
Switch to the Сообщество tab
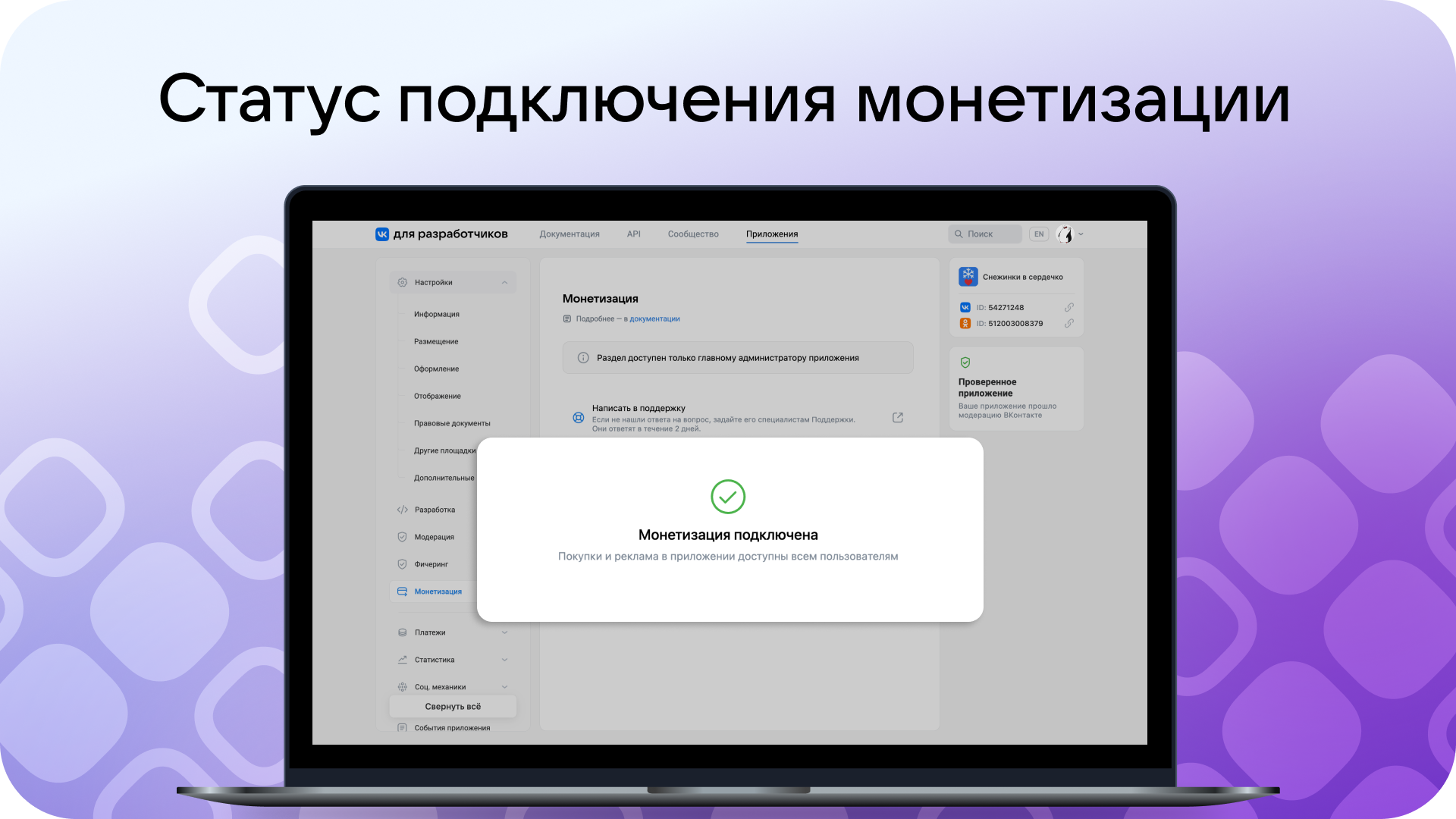coord(693,234)
